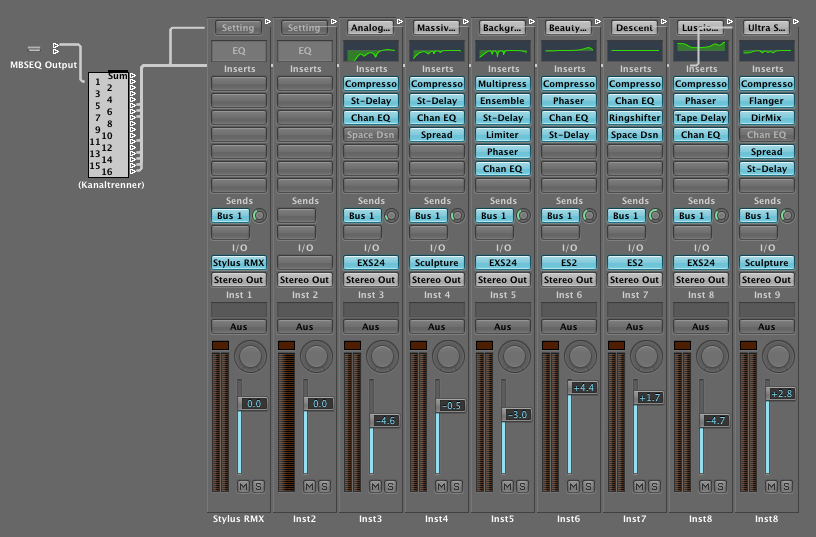This screenshot has height=537, width=816.
Task: Mute the Inst6 channel strip
Action: point(572,486)
